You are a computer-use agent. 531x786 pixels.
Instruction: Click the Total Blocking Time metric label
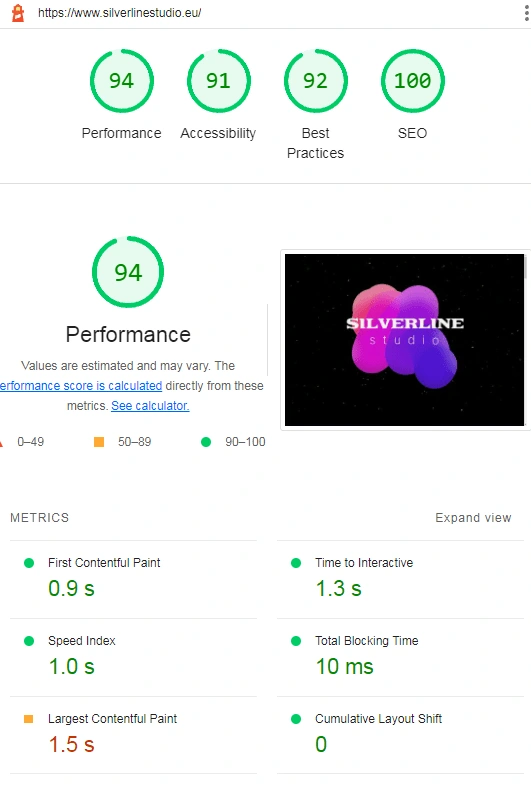367,641
